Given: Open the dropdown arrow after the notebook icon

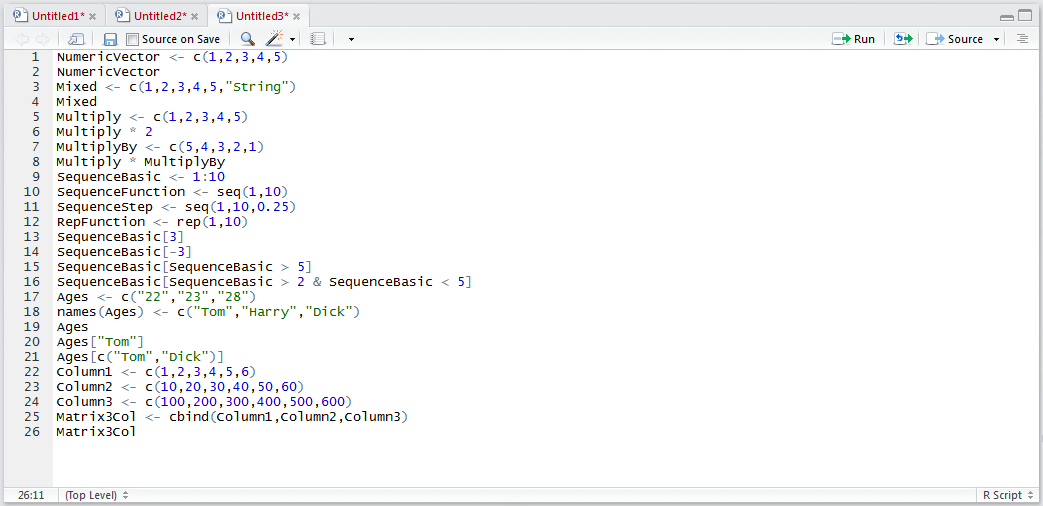Looking at the screenshot, I should [351, 39].
